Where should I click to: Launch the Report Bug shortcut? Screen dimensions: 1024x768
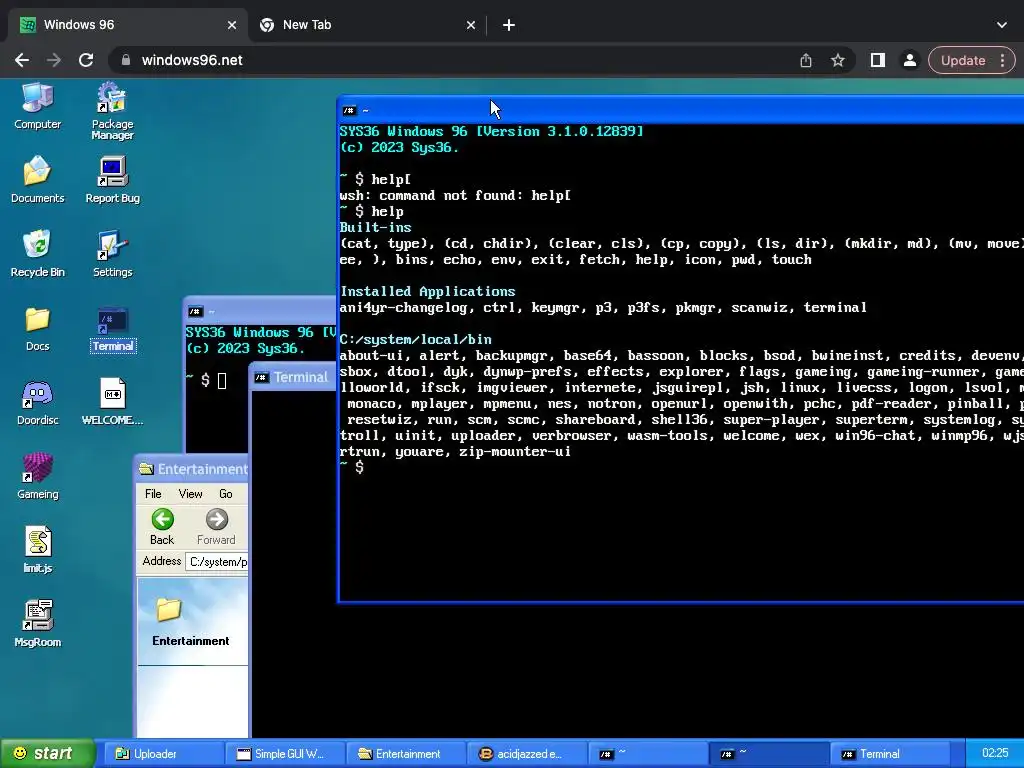pos(112,180)
